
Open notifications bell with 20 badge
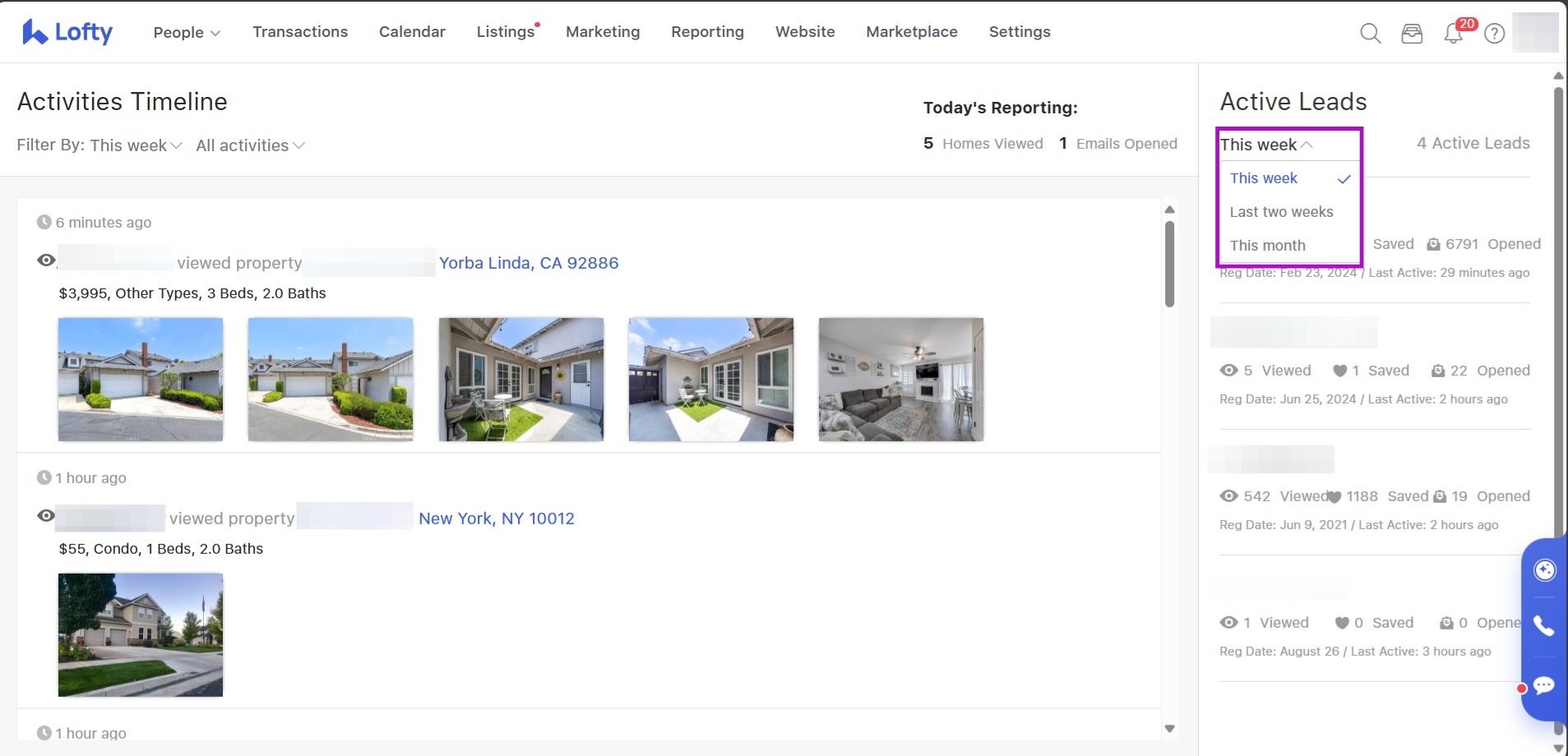1454,34
